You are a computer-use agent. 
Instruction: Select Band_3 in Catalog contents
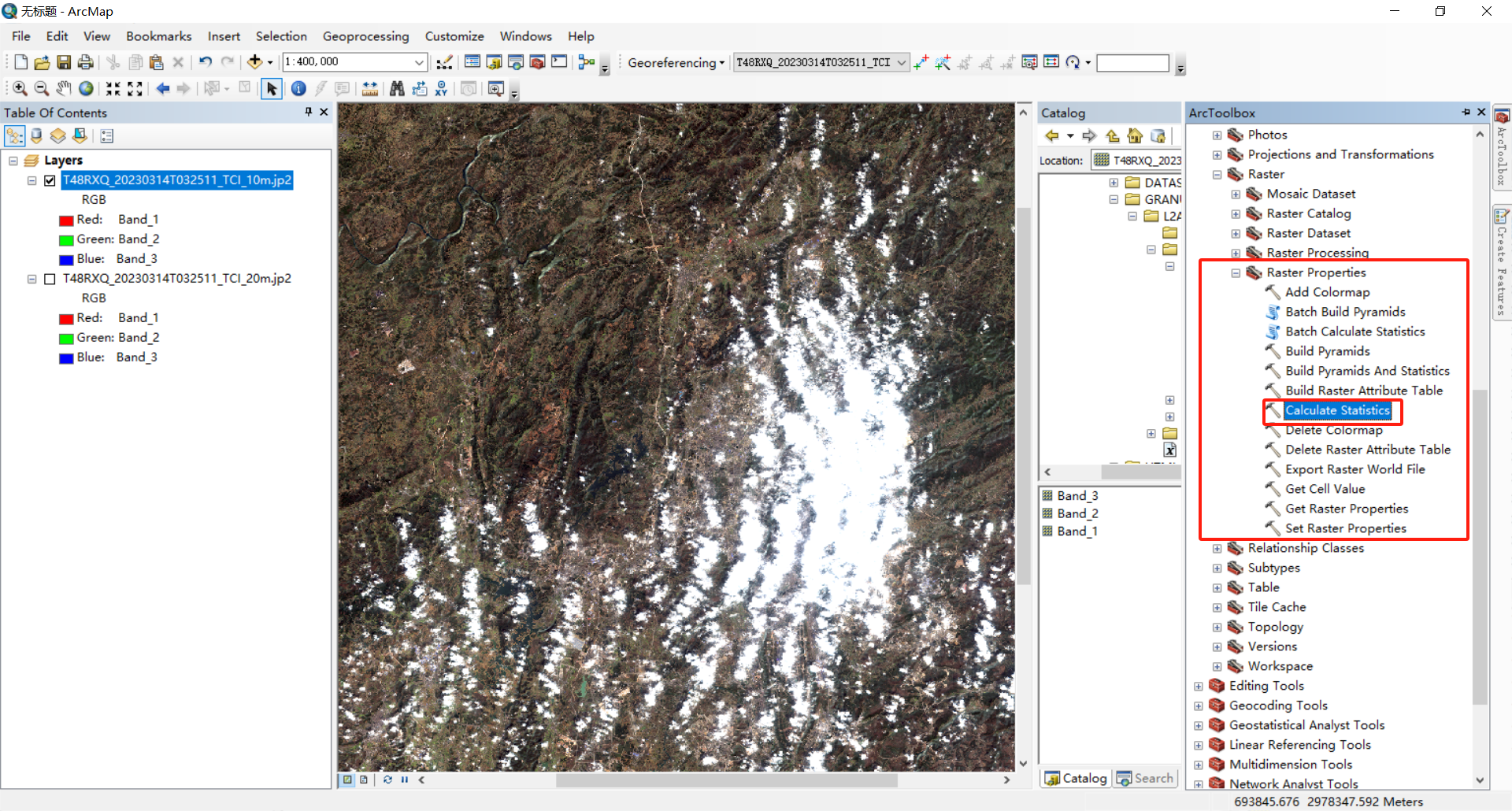coord(1077,496)
